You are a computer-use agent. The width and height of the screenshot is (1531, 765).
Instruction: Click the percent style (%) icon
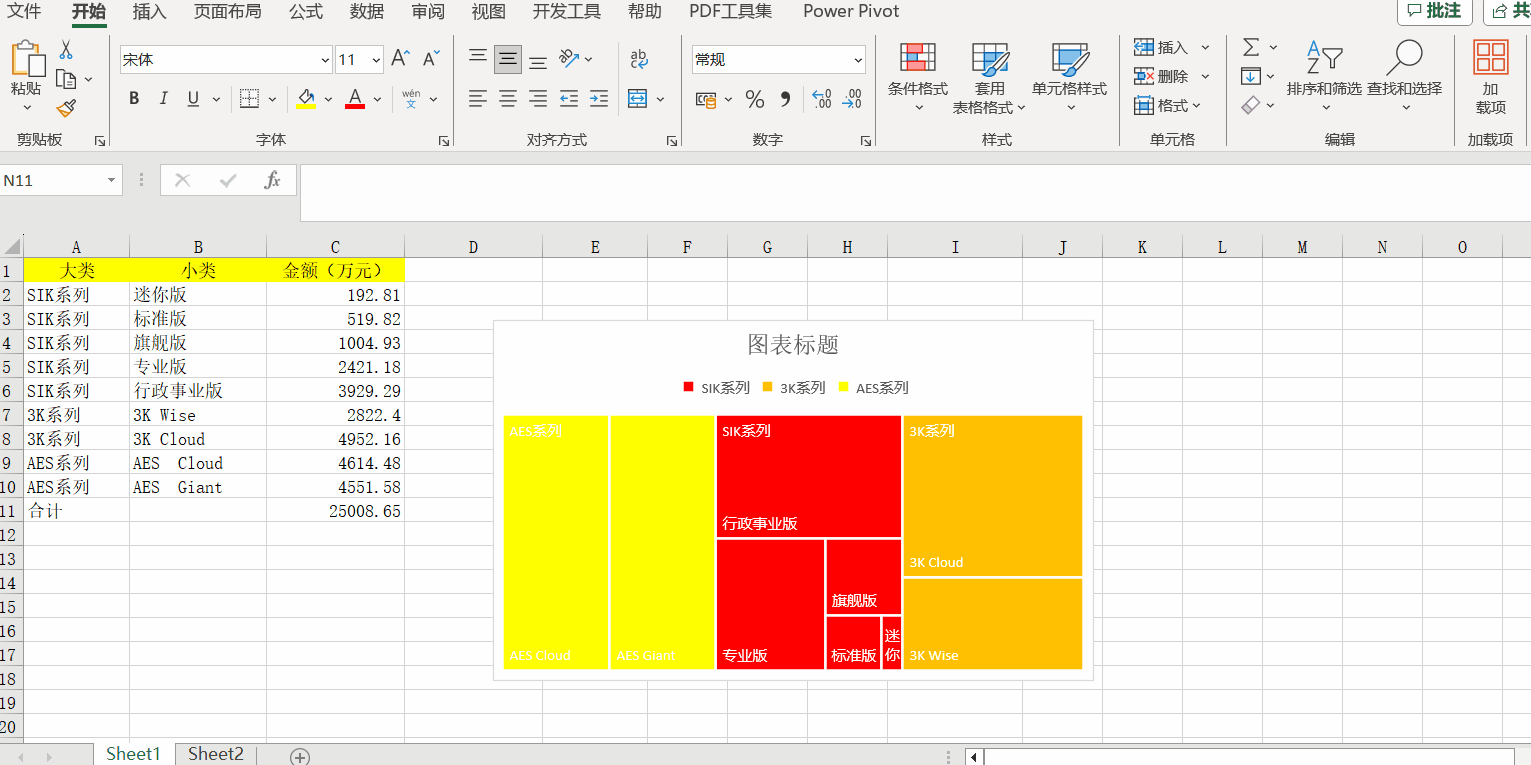pos(755,98)
